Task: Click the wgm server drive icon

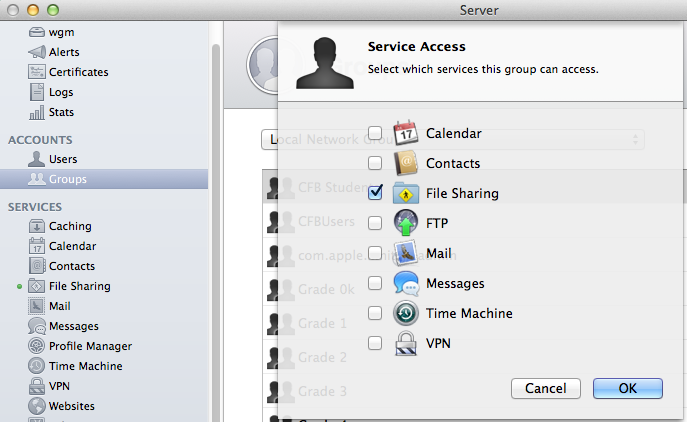Action: 36,32
